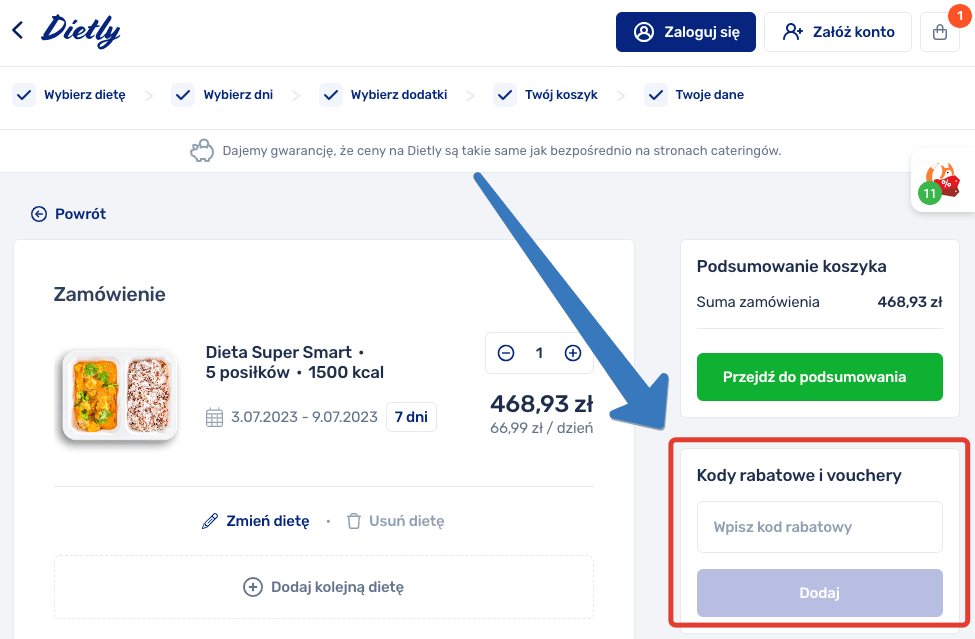Screen dimensions: 975x639
Task: Click the back arrow beside Dietly logo
Action: click(x=18, y=31)
